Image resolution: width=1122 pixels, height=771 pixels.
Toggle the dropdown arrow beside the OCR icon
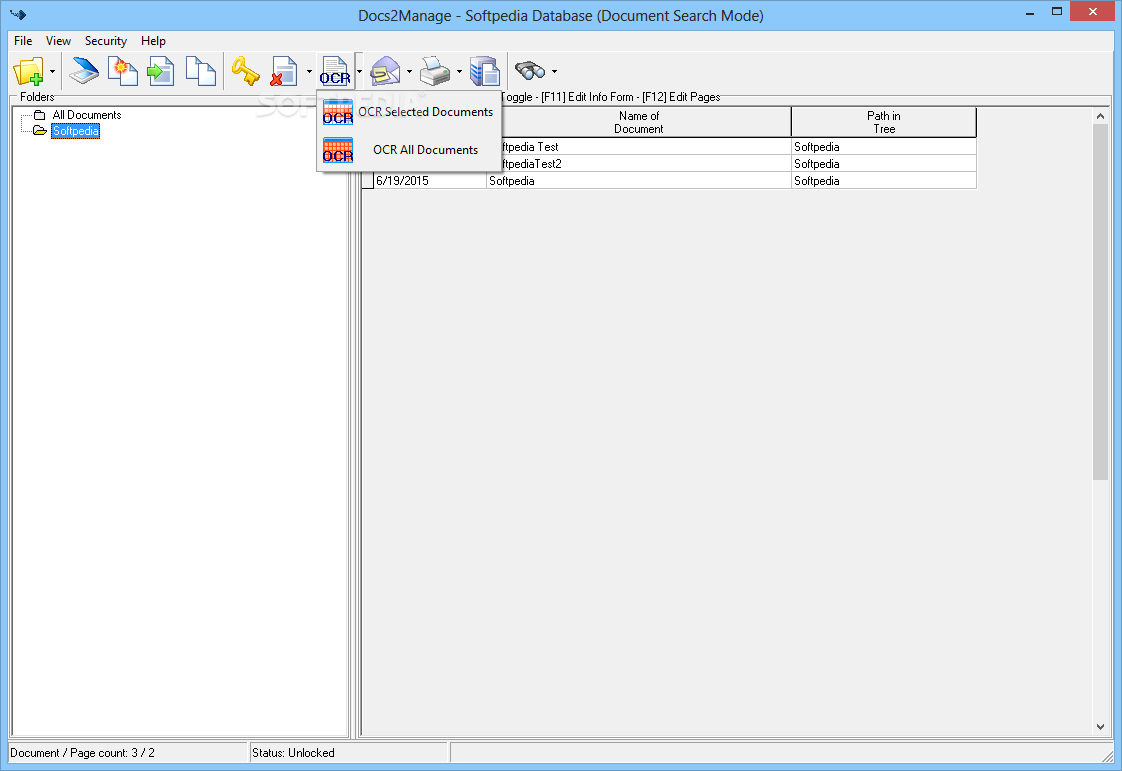pyautogui.click(x=359, y=72)
